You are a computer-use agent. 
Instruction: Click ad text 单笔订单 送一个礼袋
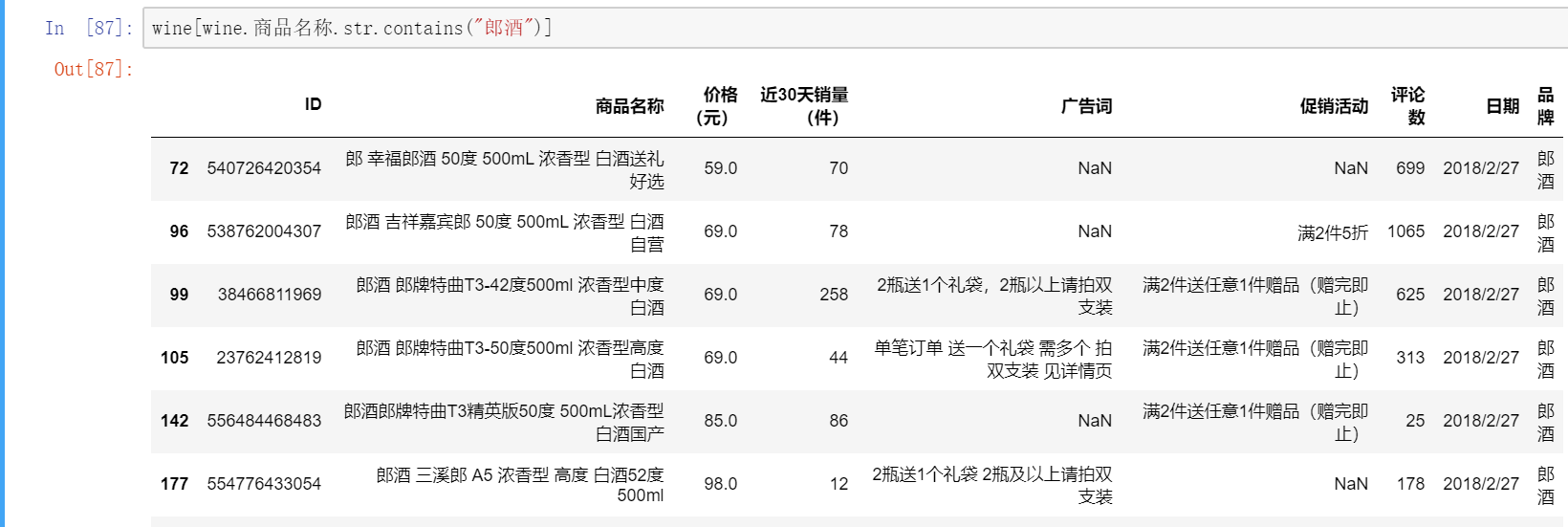(x=993, y=360)
